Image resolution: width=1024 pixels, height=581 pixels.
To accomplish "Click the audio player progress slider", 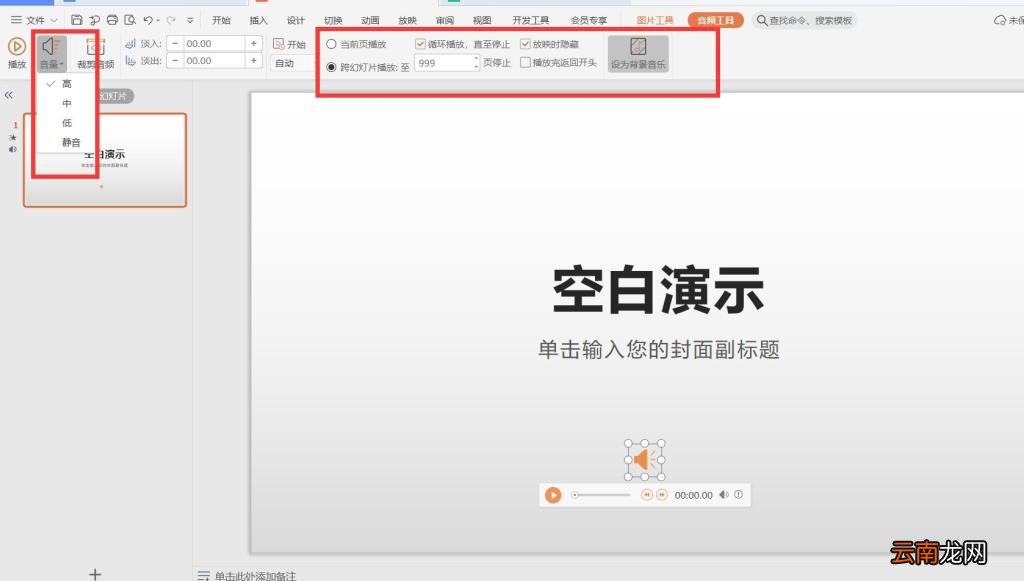I will coord(601,495).
